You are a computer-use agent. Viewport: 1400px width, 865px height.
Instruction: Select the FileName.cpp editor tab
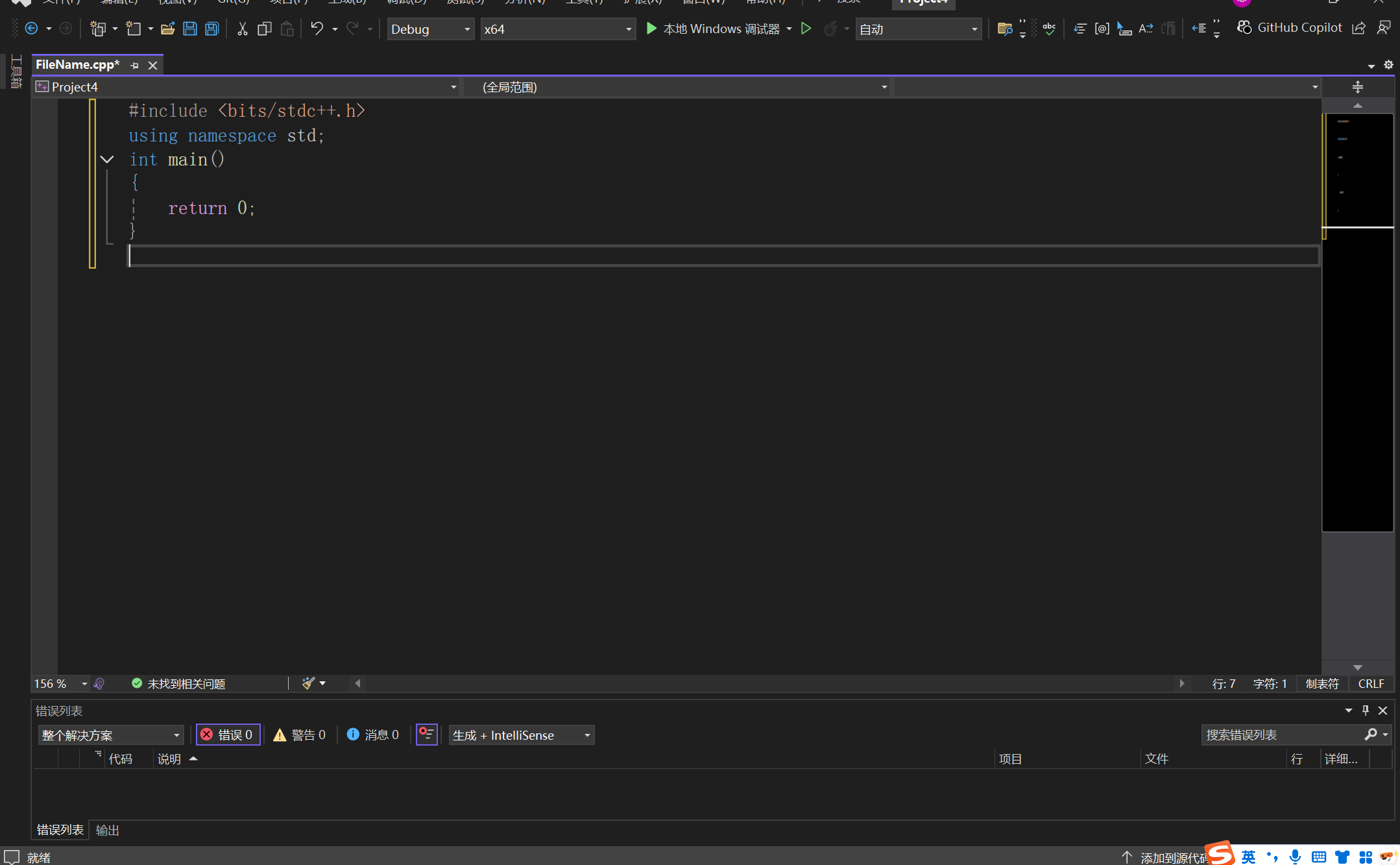pos(77,65)
